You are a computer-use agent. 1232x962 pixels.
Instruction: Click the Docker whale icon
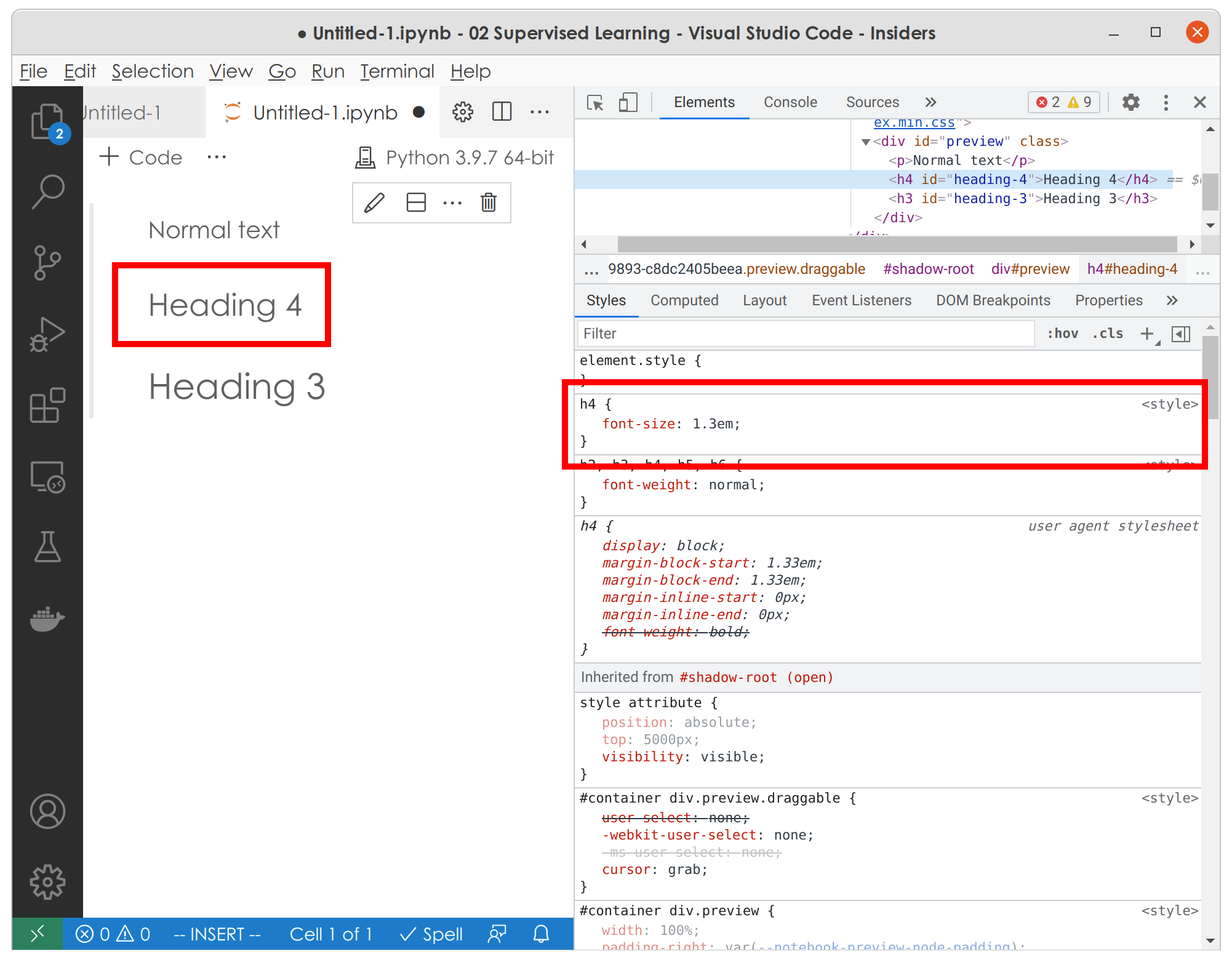(48, 619)
